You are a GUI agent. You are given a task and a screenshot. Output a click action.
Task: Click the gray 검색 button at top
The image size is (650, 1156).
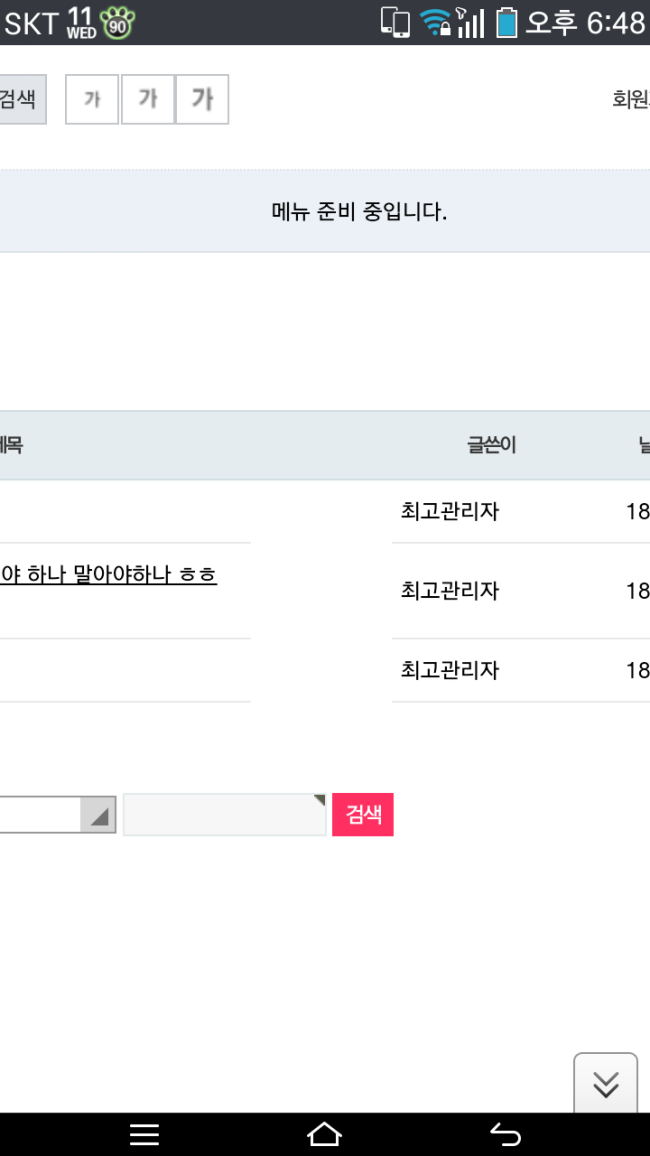tap(18, 100)
